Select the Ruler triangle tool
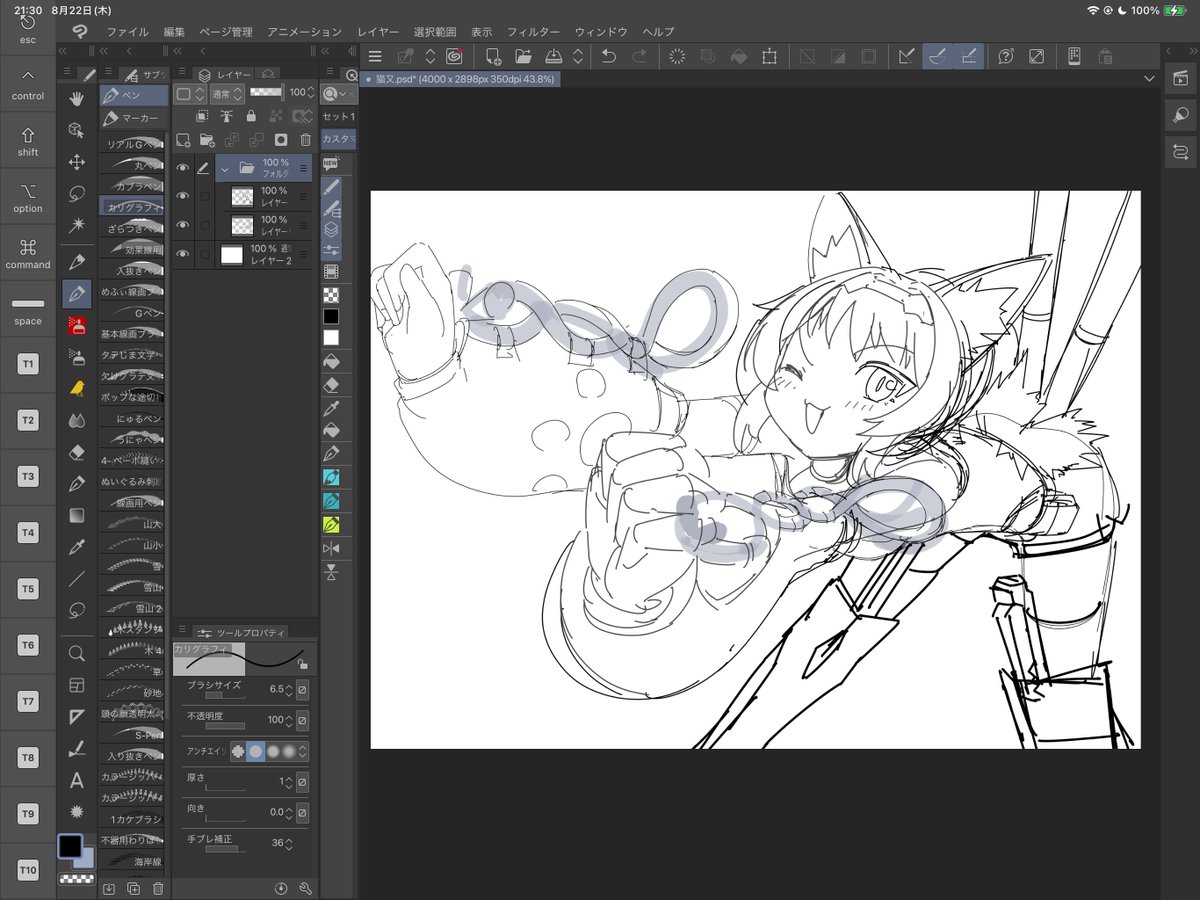The height and width of the screenshot is (900, 1200). pyautogui.click(x=77, y=716)
